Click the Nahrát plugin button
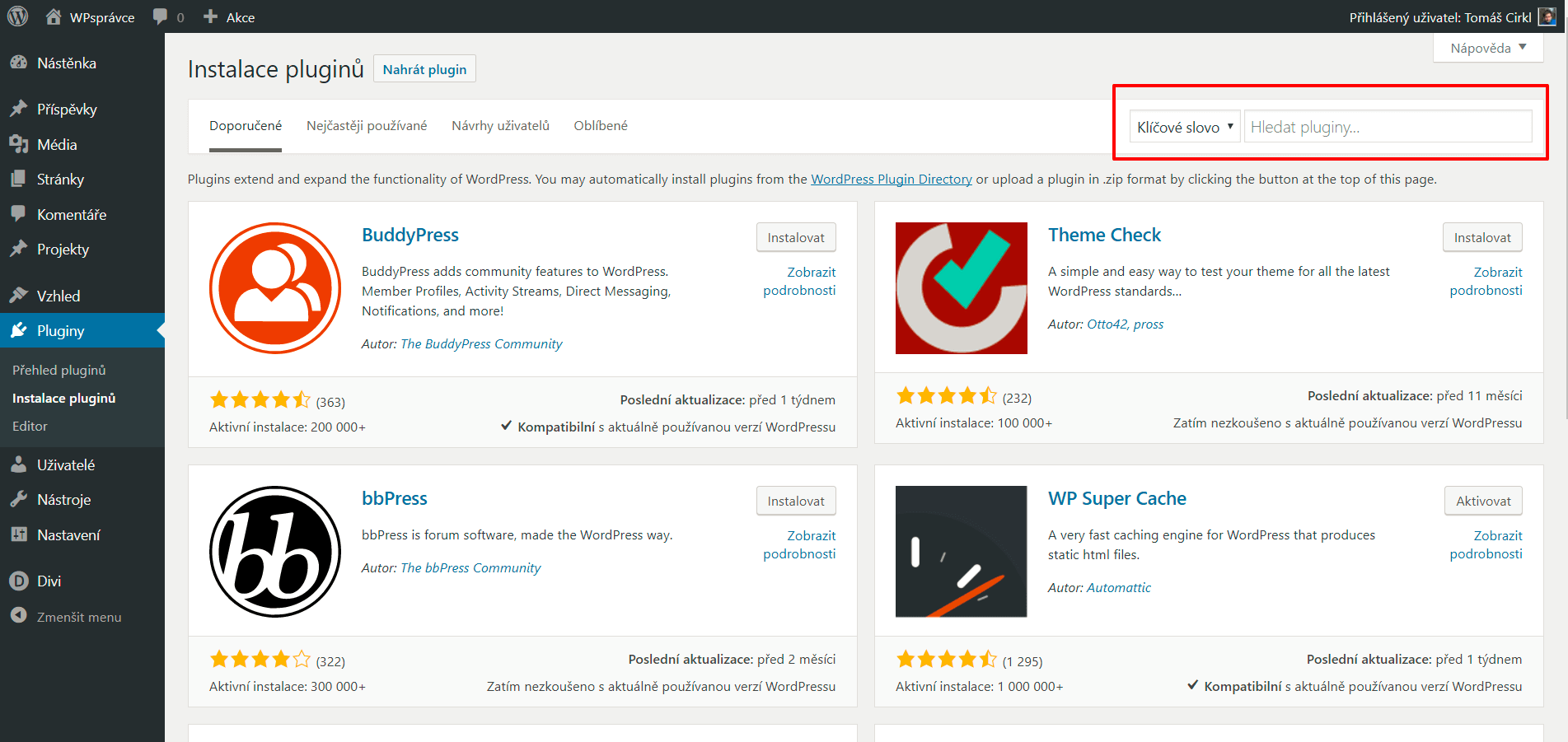Screen dimensions: 1568x742 pos(424,69)
